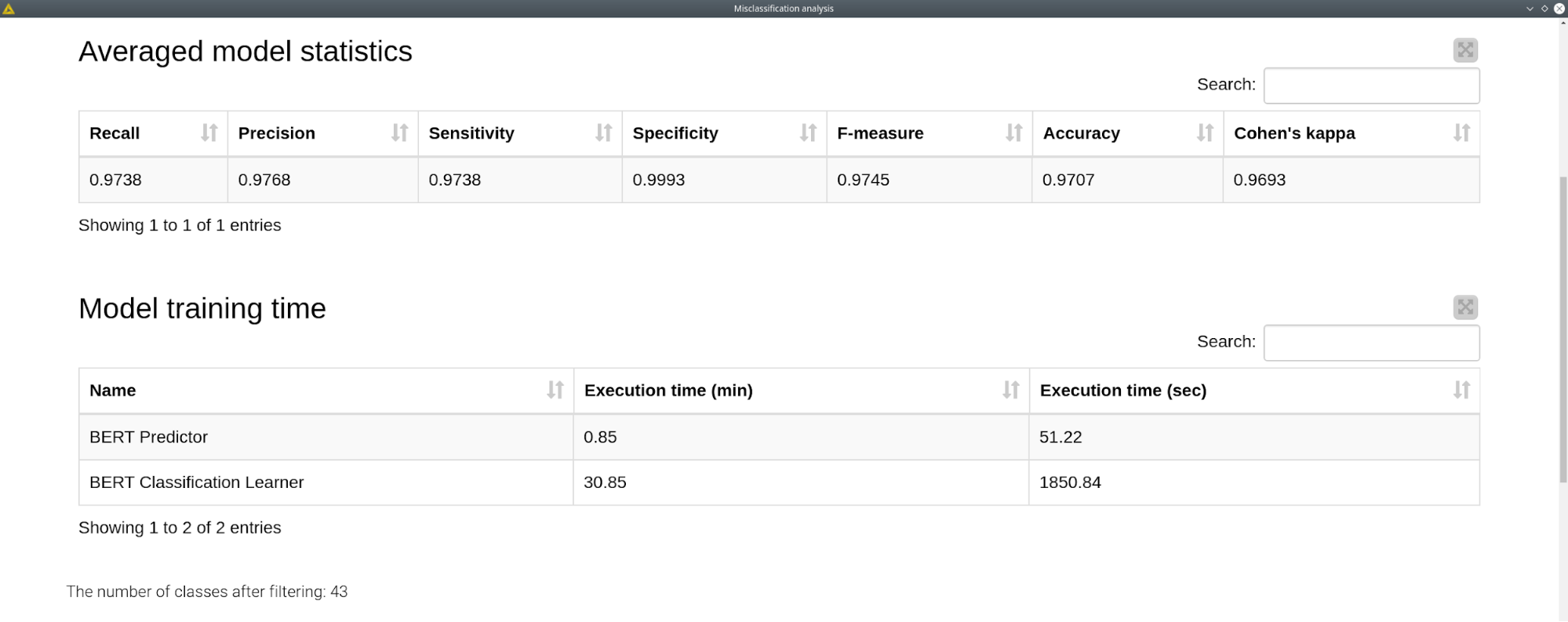Focus the training time Search field
Image resolution: width=1568 pixels, height=622 pixels.
tap(1371, 343)
